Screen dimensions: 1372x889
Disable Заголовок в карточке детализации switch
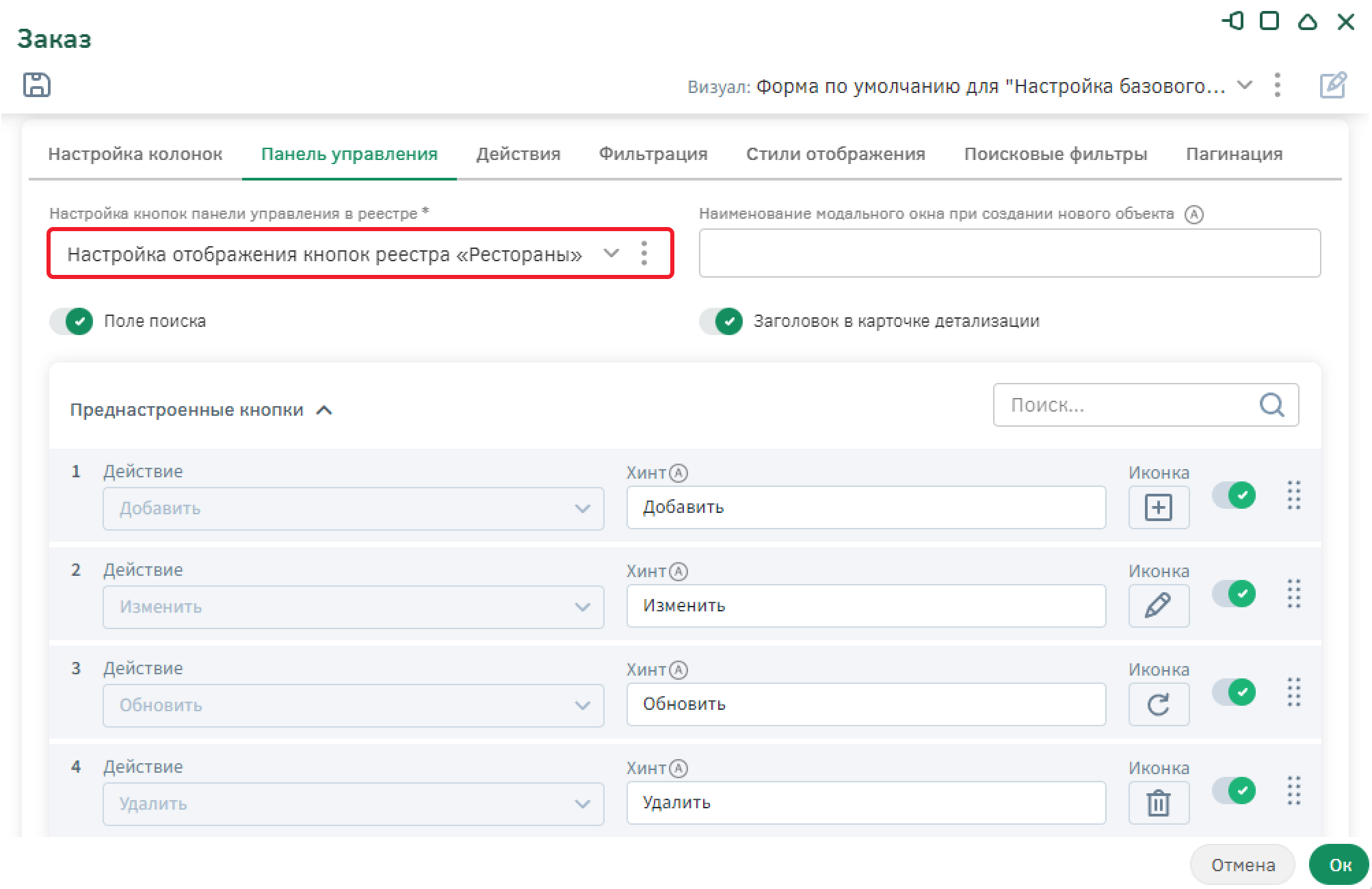722,321
